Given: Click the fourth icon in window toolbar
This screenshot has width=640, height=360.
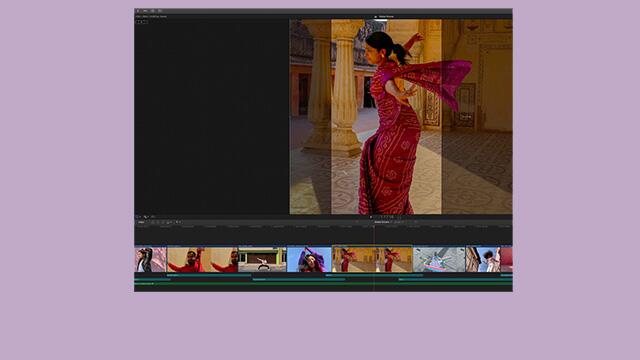Looking at the screenshot, I should click(160, 11).
